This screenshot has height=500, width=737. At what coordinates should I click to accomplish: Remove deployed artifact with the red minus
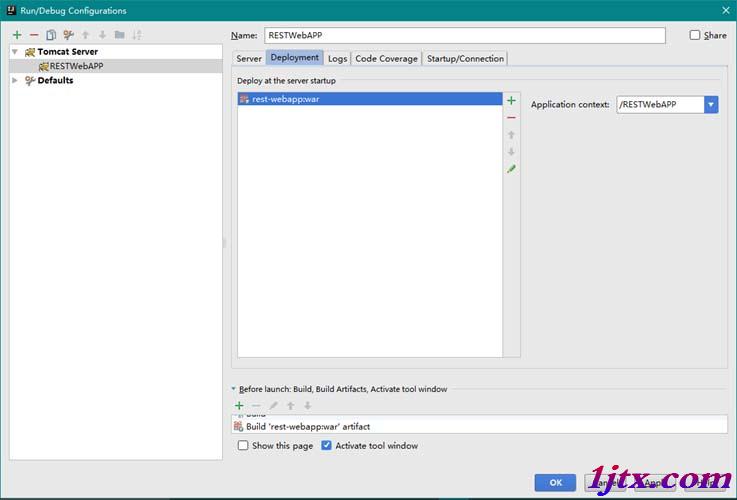pyautogui.click(x=511, y=117)
